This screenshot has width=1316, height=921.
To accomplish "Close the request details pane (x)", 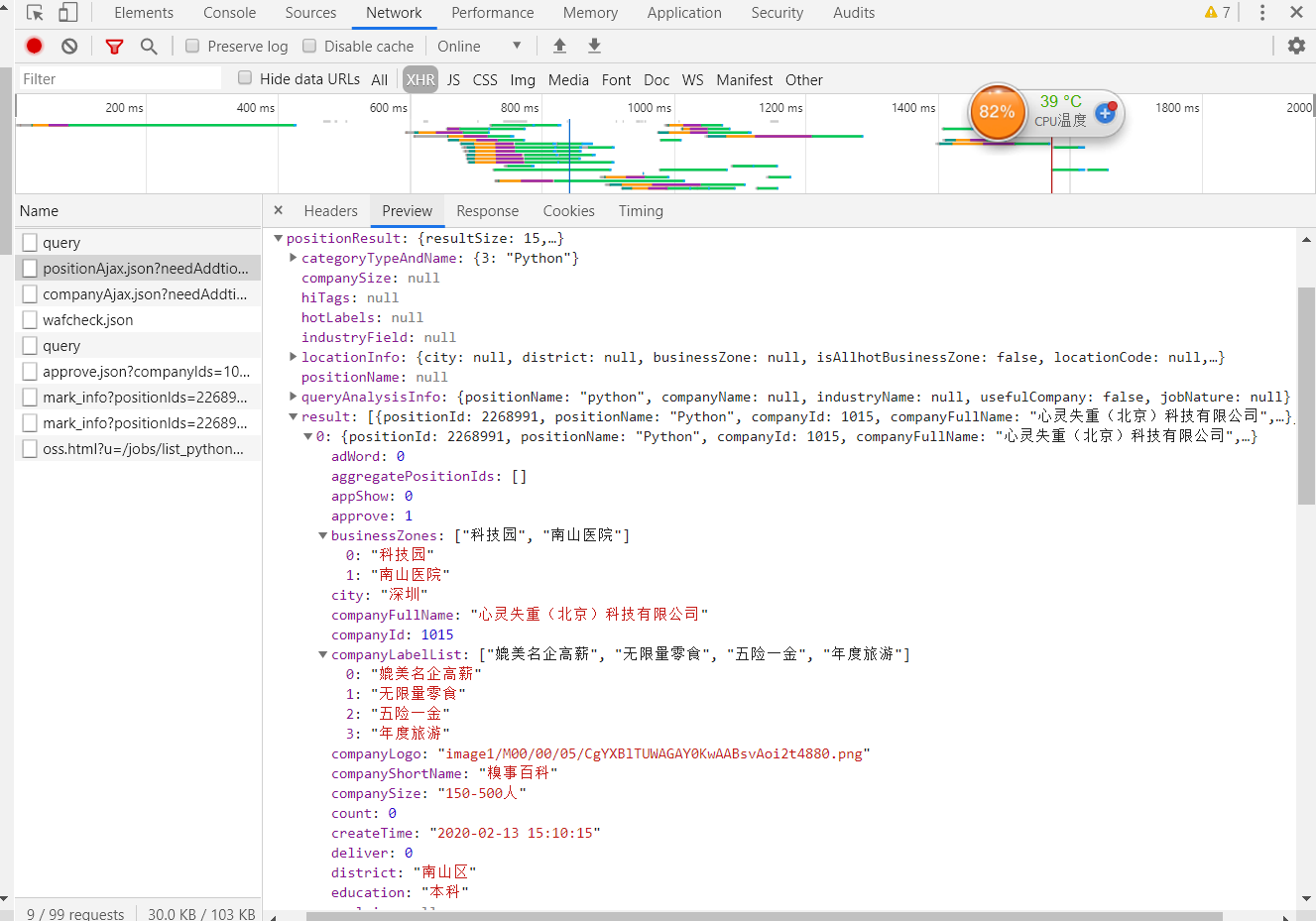I will click(279, 210).
